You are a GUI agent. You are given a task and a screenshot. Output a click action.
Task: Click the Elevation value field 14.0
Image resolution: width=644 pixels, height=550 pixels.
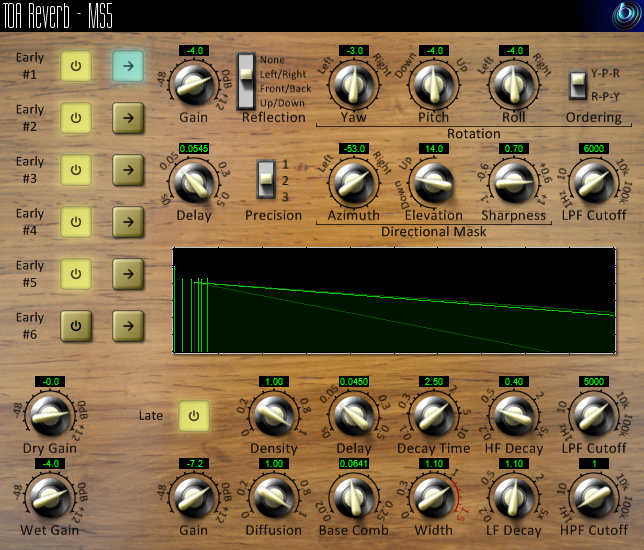434,148
